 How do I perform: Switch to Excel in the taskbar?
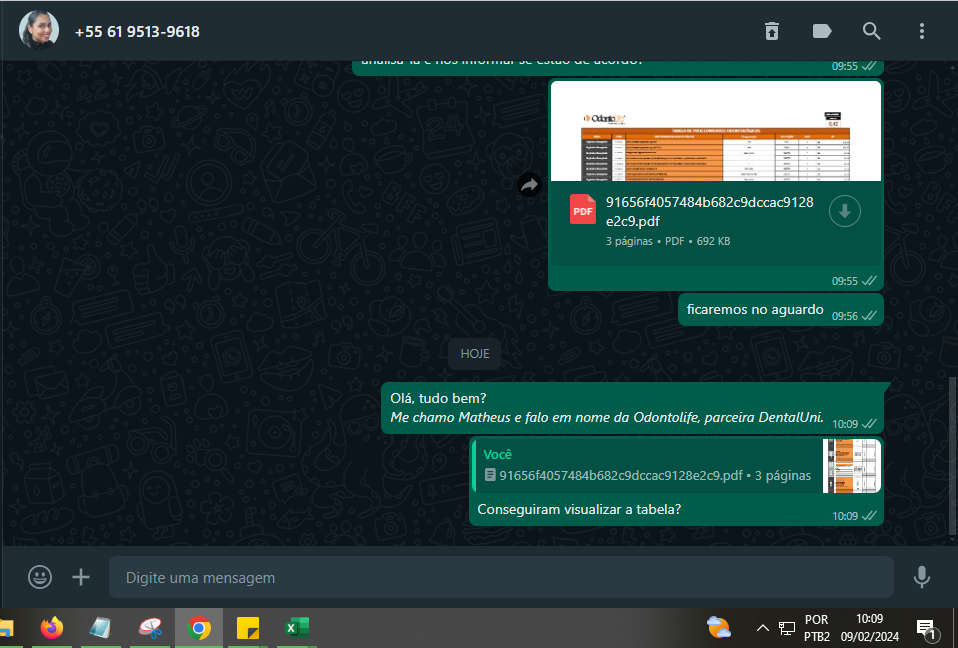[297, 628]
